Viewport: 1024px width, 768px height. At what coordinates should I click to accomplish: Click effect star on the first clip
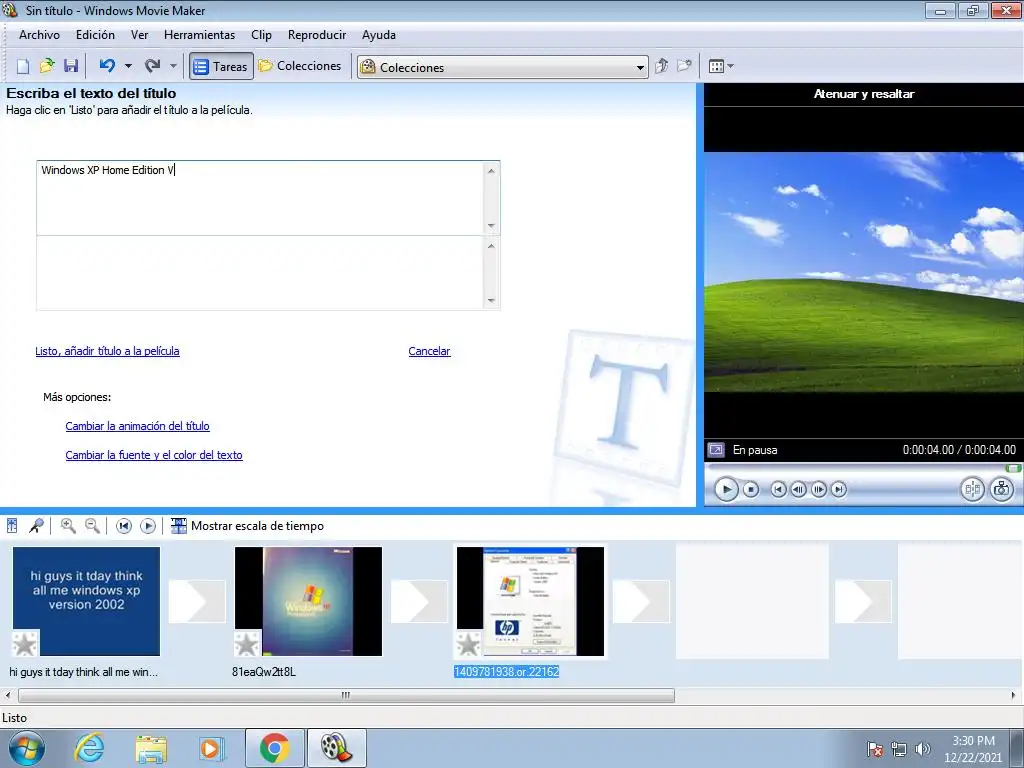pos(25,643)
